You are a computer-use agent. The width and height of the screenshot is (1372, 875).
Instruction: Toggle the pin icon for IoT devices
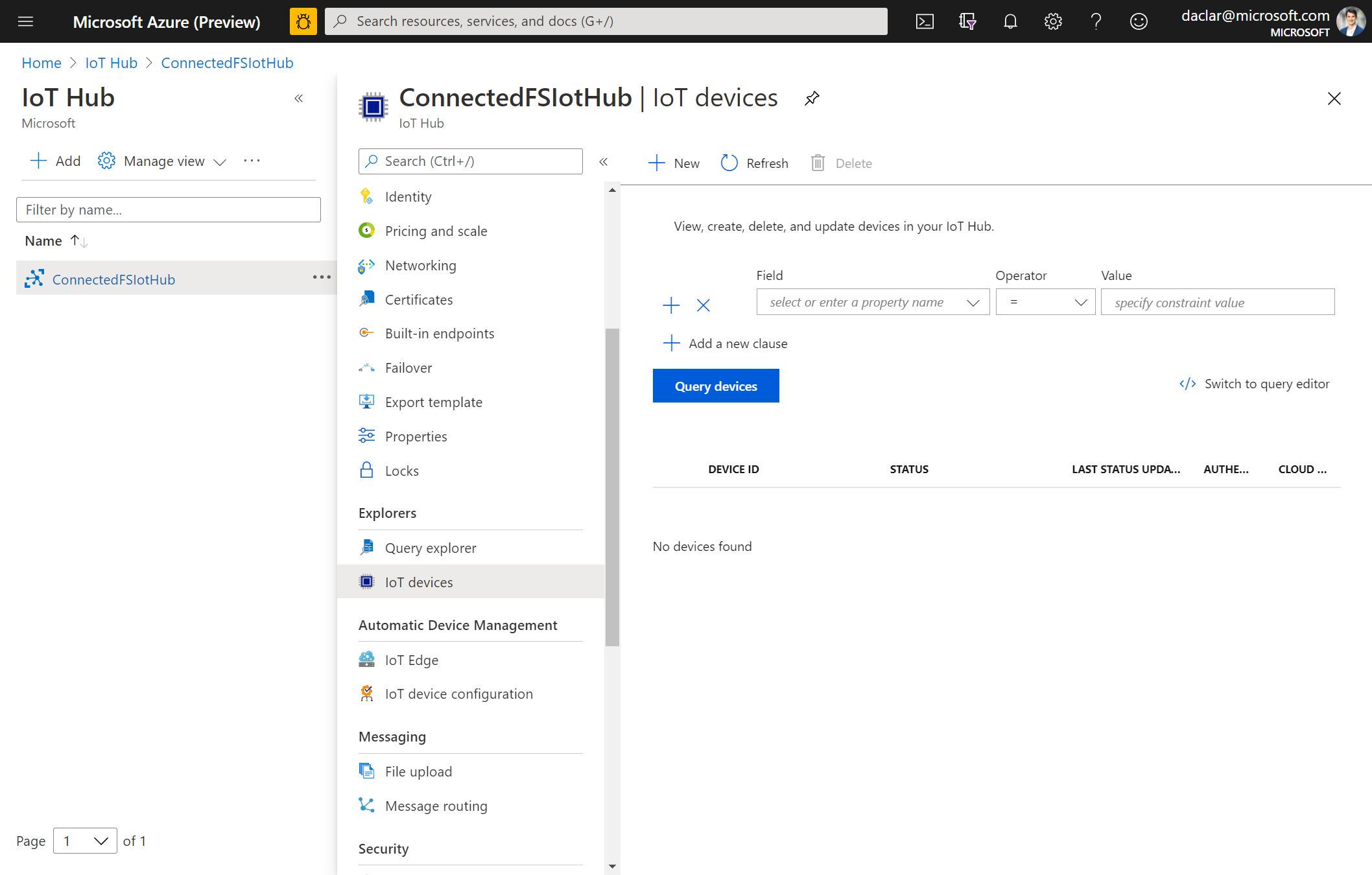click(811, 98)
